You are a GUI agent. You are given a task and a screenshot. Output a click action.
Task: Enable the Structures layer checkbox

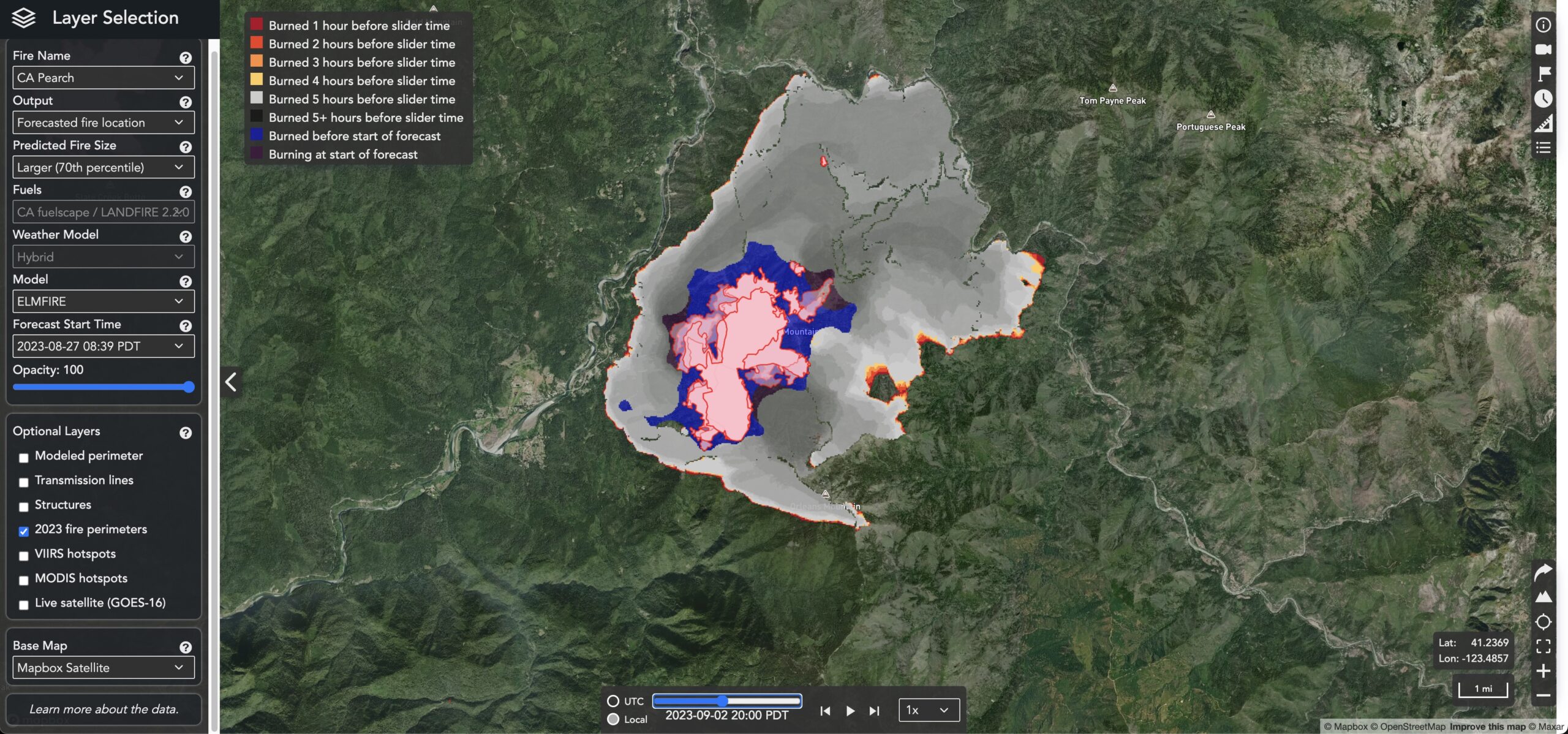tap(23, 507)
